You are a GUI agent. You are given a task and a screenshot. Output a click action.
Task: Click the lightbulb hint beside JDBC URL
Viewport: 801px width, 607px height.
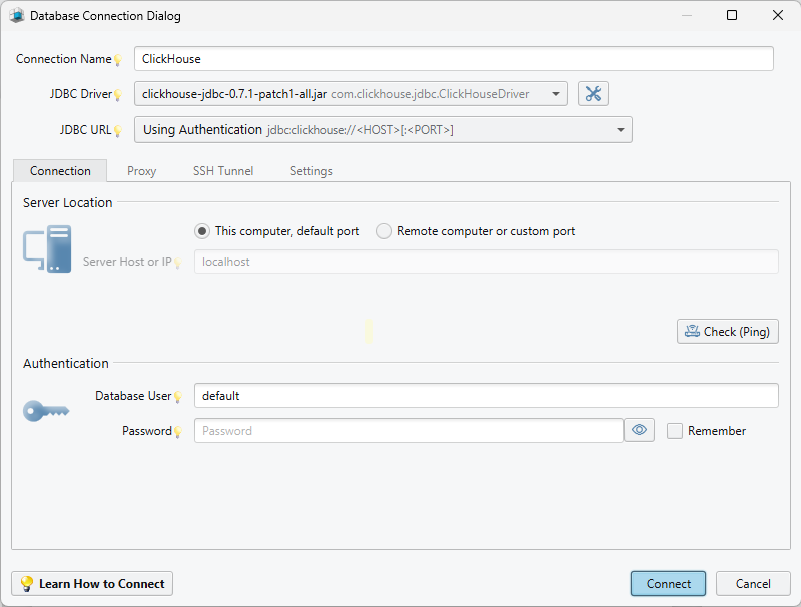click(x=117, y=130)
